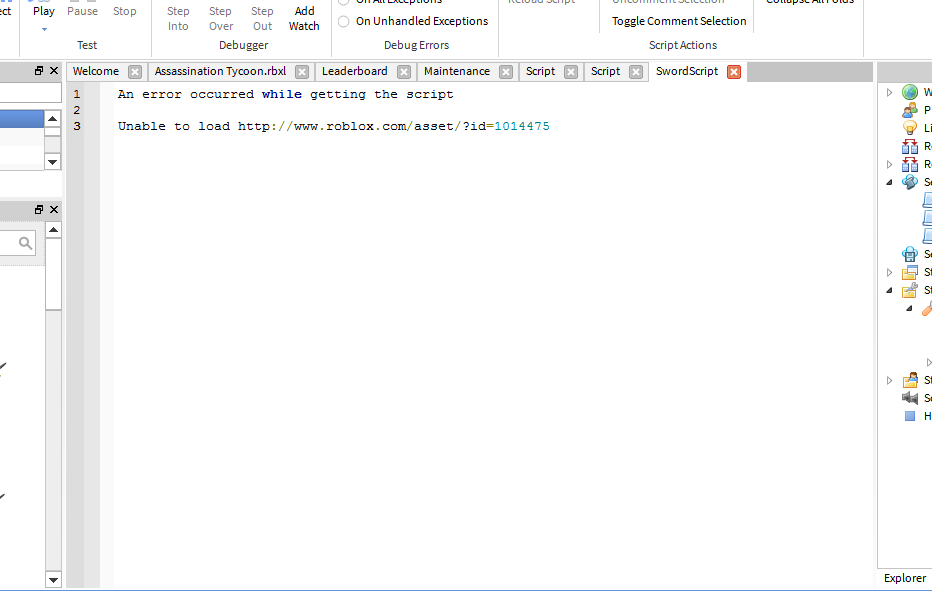Select the ServerStorage floppy disk cloud icon

pos(909,254)
